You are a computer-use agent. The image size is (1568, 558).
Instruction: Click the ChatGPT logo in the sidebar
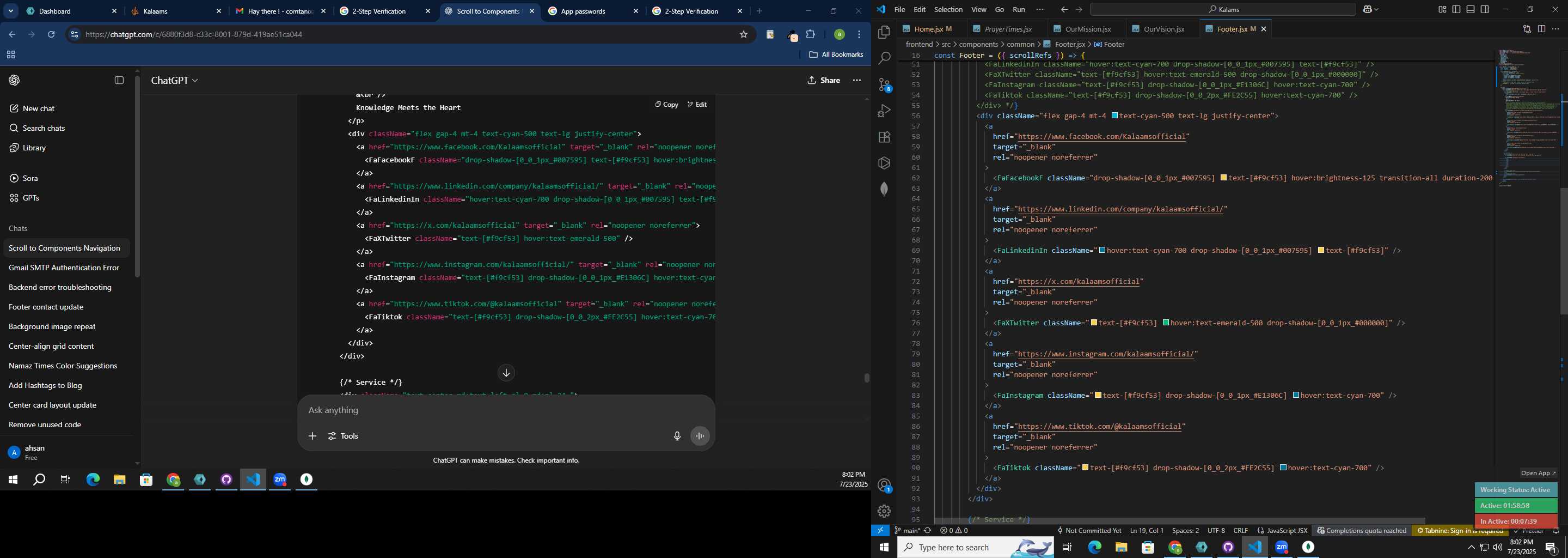(x=15, y=81)
